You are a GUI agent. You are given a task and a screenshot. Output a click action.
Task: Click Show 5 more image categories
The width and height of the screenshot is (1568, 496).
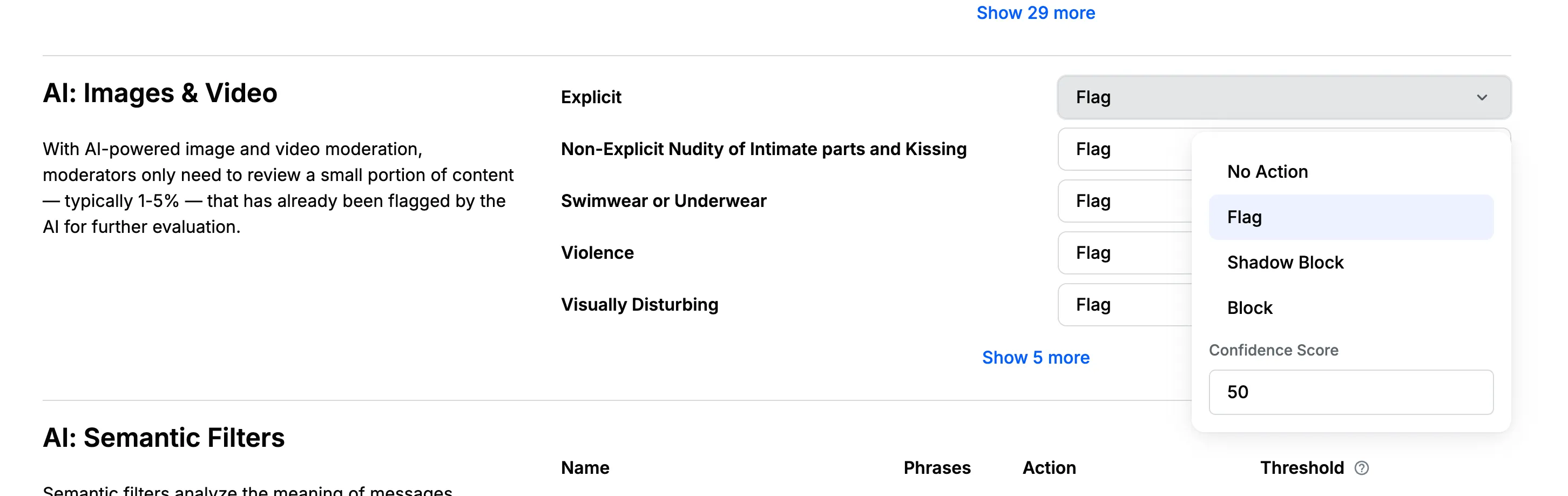point(1036,358)
